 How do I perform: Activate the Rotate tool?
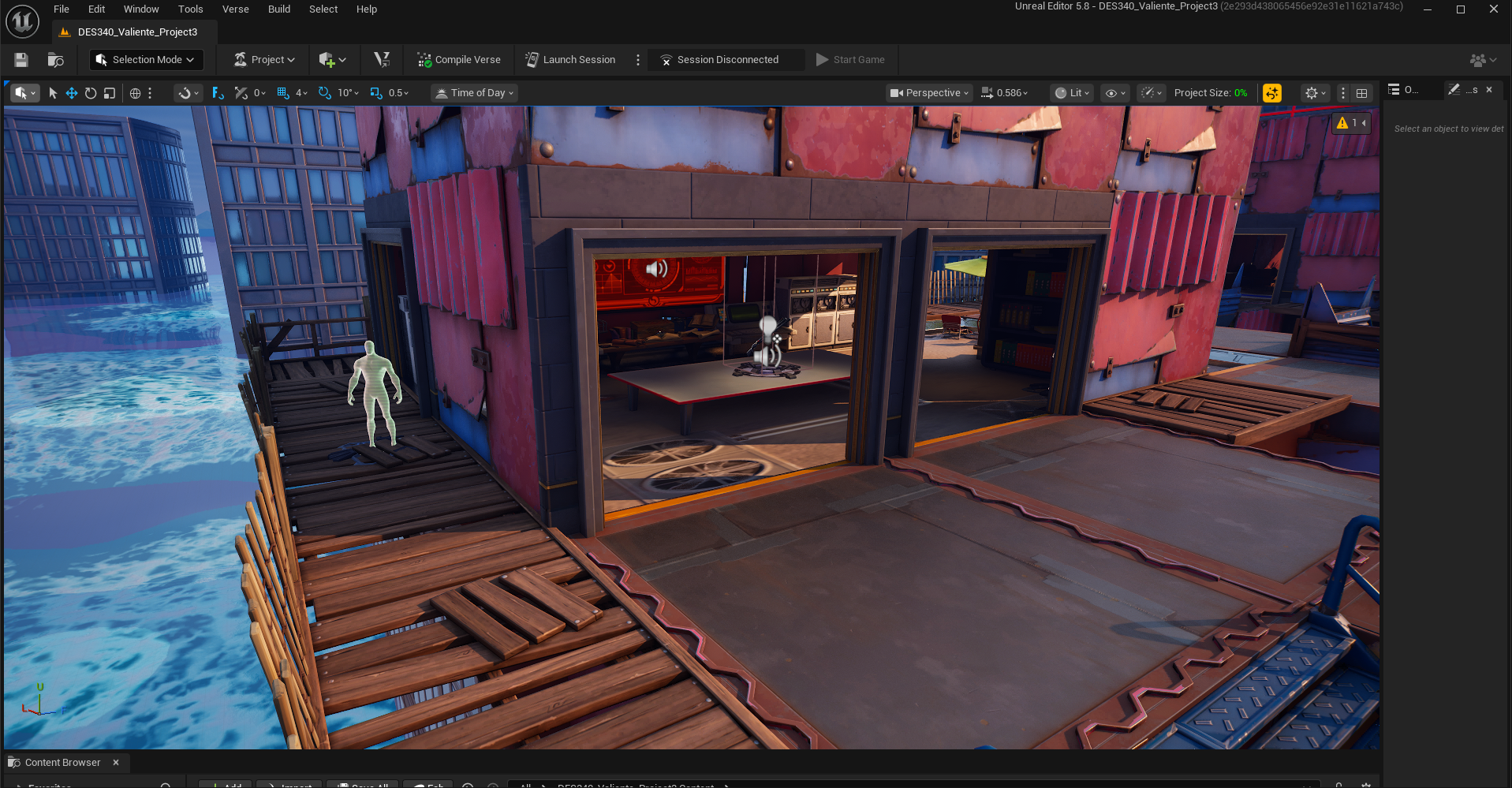click(x=91, y=93)
